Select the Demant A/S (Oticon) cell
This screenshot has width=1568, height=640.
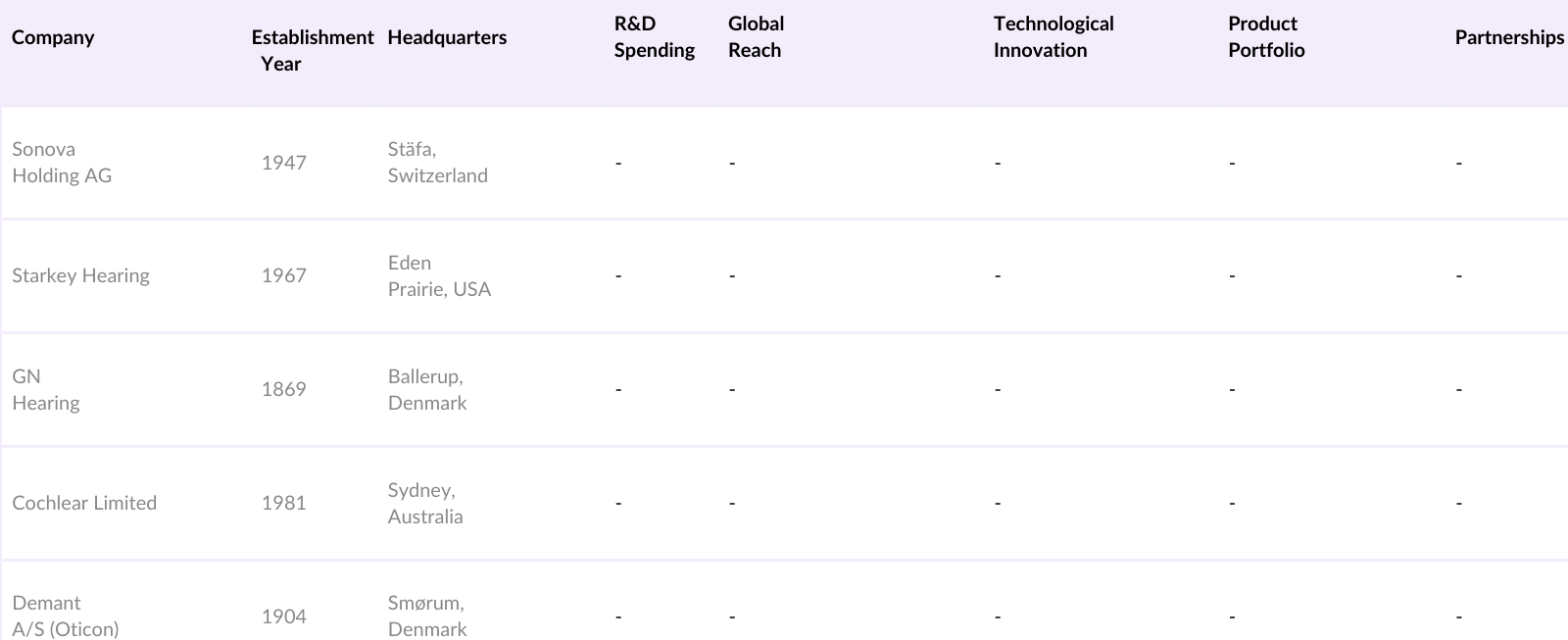pos(65,615)
